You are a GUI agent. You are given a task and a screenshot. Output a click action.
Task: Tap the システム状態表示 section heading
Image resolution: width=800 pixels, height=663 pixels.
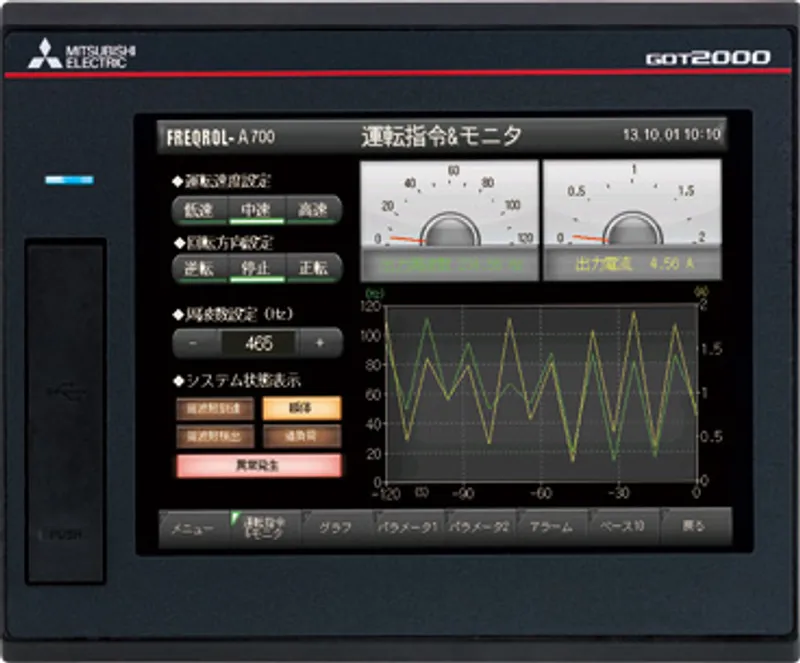(x=237, y=381)
